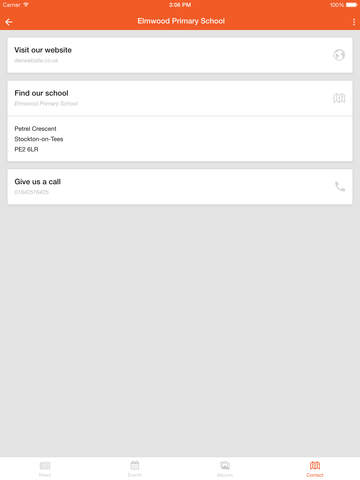Select the Contact tab
This screenshot has width=360, height=480.
[x=315, y=469]
